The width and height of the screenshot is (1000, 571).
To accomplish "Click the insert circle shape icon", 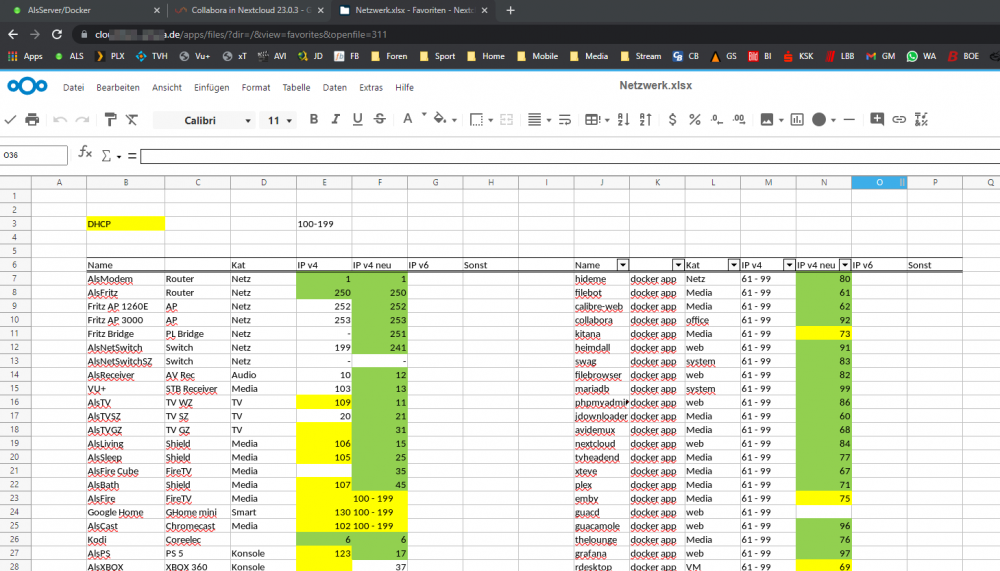I will click(x=819, y=119).
